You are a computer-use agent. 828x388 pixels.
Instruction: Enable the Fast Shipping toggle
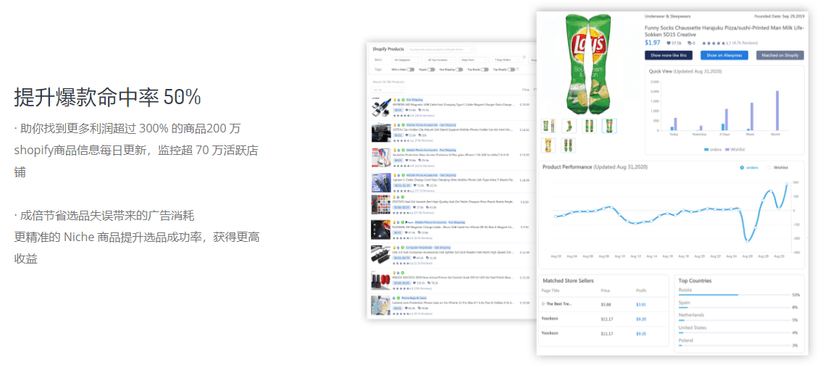point(459,69)
